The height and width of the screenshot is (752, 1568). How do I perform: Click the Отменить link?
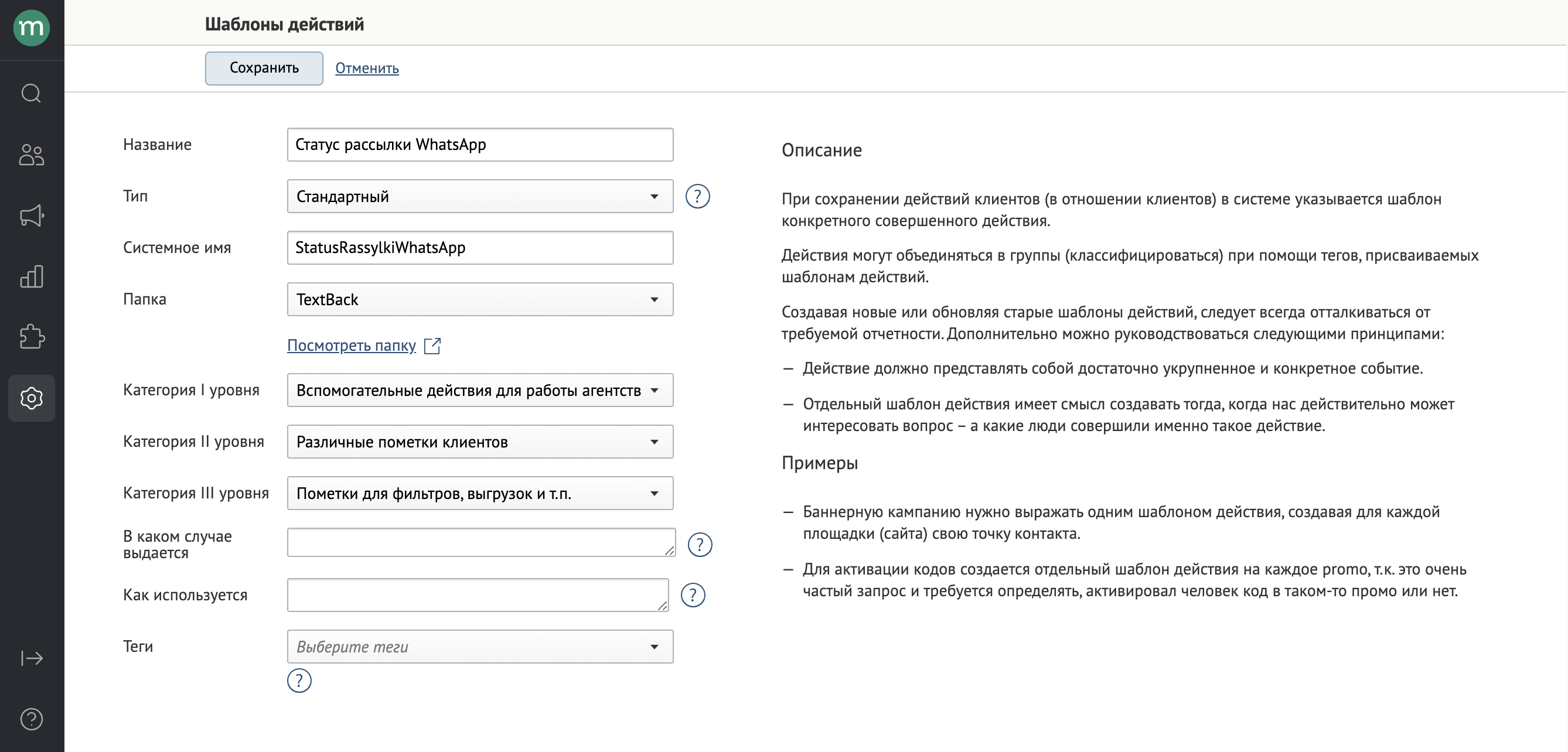coord(367,68)
